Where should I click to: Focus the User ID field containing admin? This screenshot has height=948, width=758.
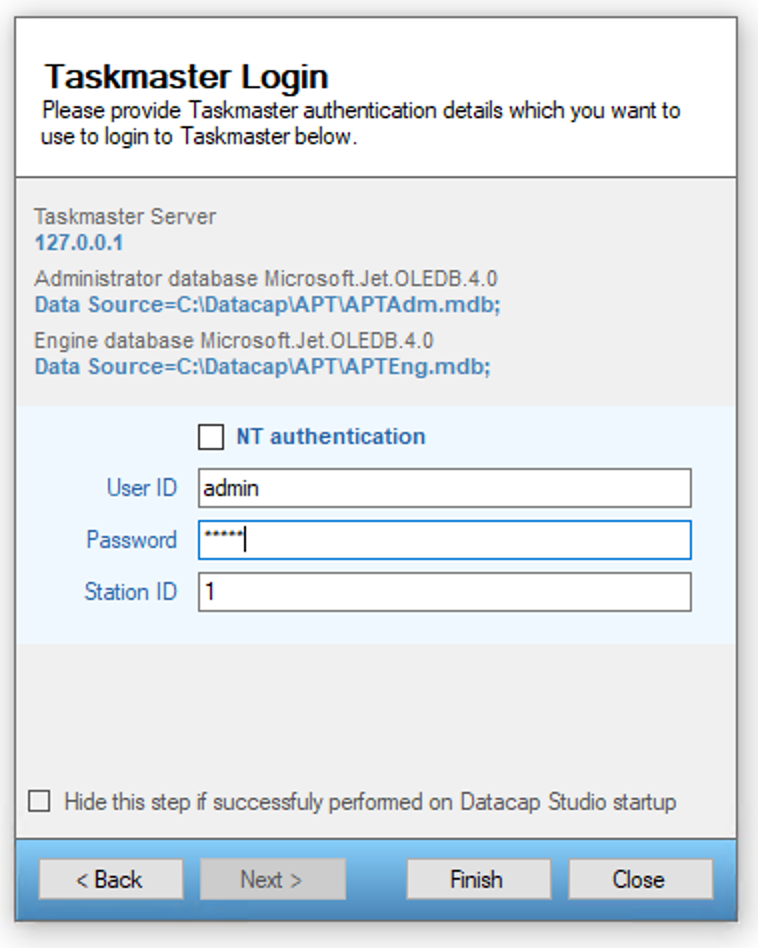(x=444, y=488)
